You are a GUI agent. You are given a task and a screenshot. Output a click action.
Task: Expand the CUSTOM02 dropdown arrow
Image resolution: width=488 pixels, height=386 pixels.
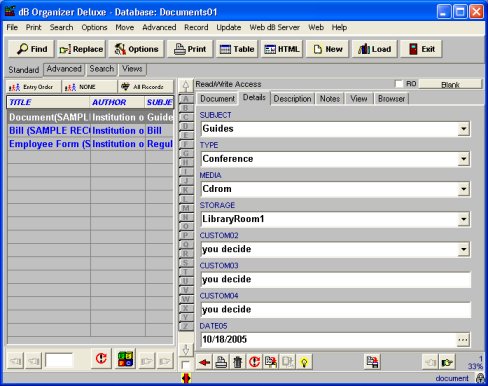coord(463,249)
